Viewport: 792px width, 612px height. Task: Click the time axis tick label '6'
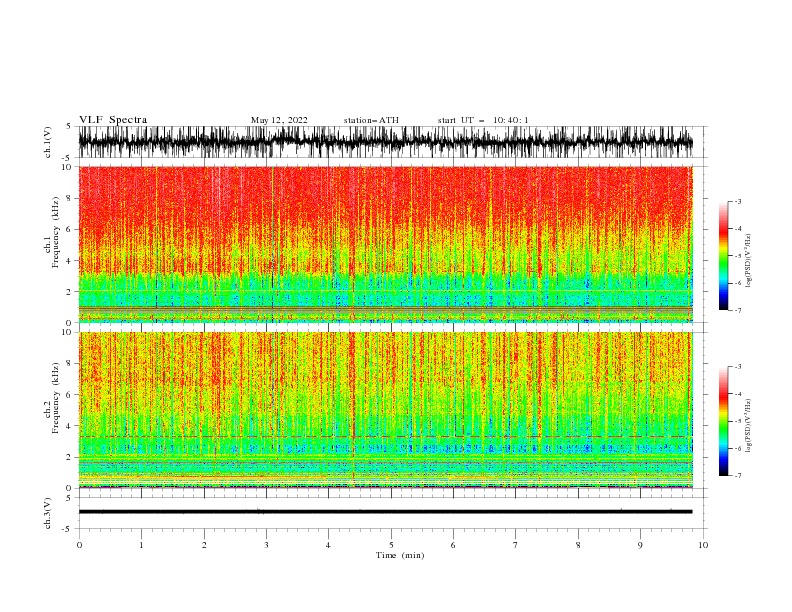click(453, 545)
